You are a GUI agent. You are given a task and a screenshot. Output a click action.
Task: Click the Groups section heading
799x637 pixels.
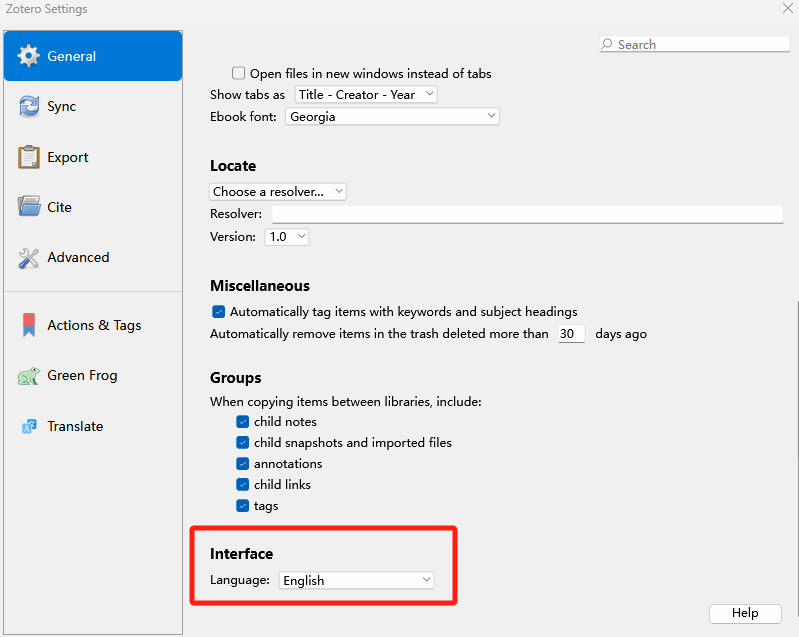(x=235, y=378)
